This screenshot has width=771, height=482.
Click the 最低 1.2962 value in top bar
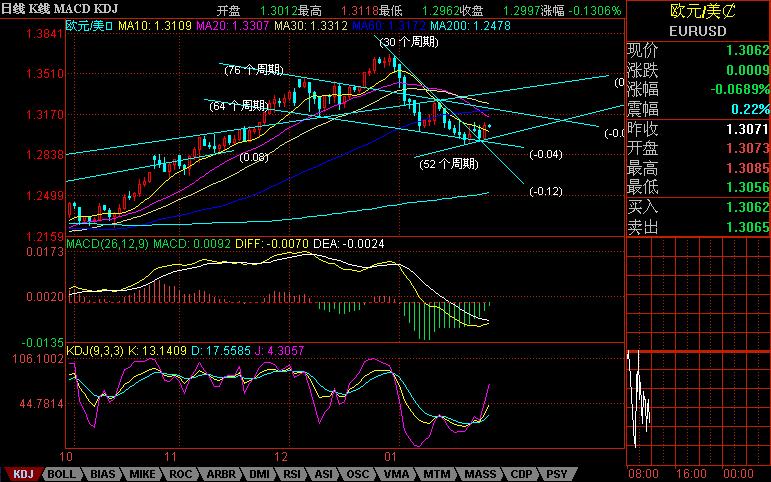point(419,10)
